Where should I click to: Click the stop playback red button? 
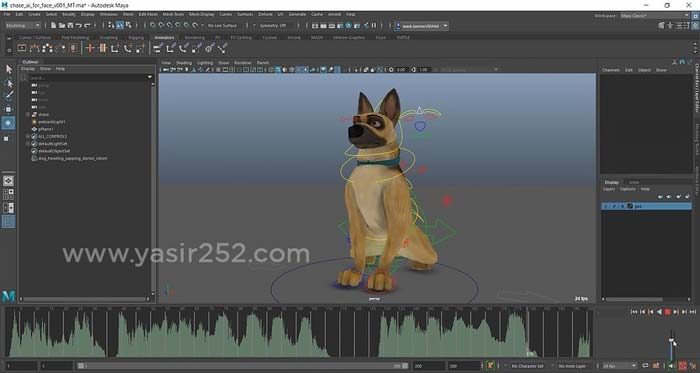point(667,312)
